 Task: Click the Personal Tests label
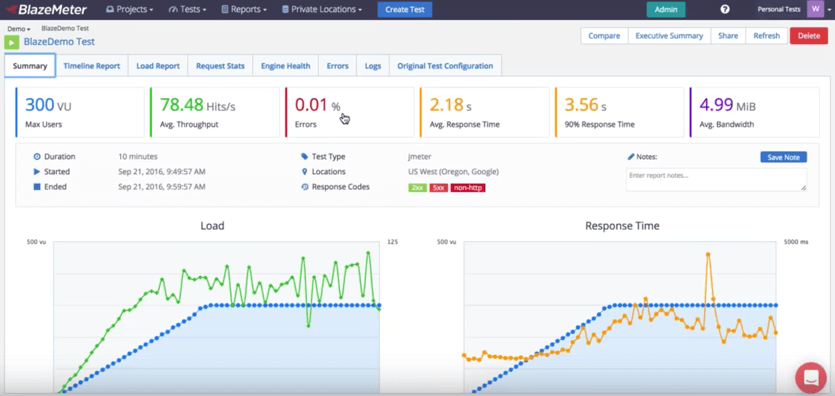click(x=779, y=9)
